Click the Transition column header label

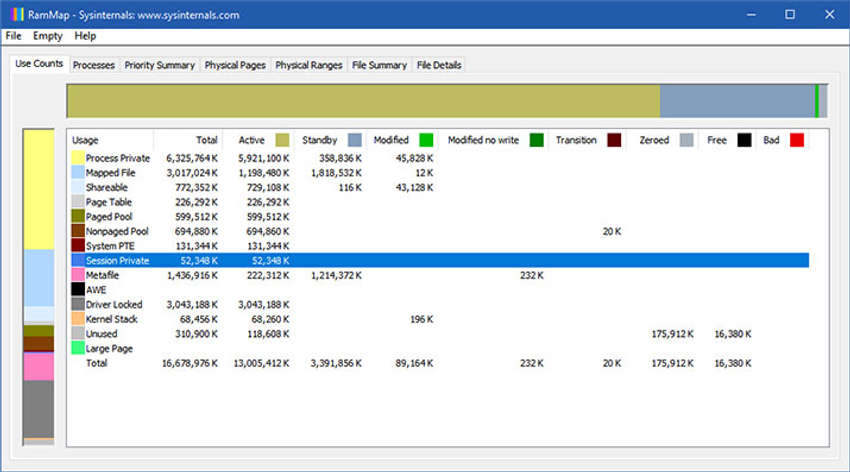[576, 140]
